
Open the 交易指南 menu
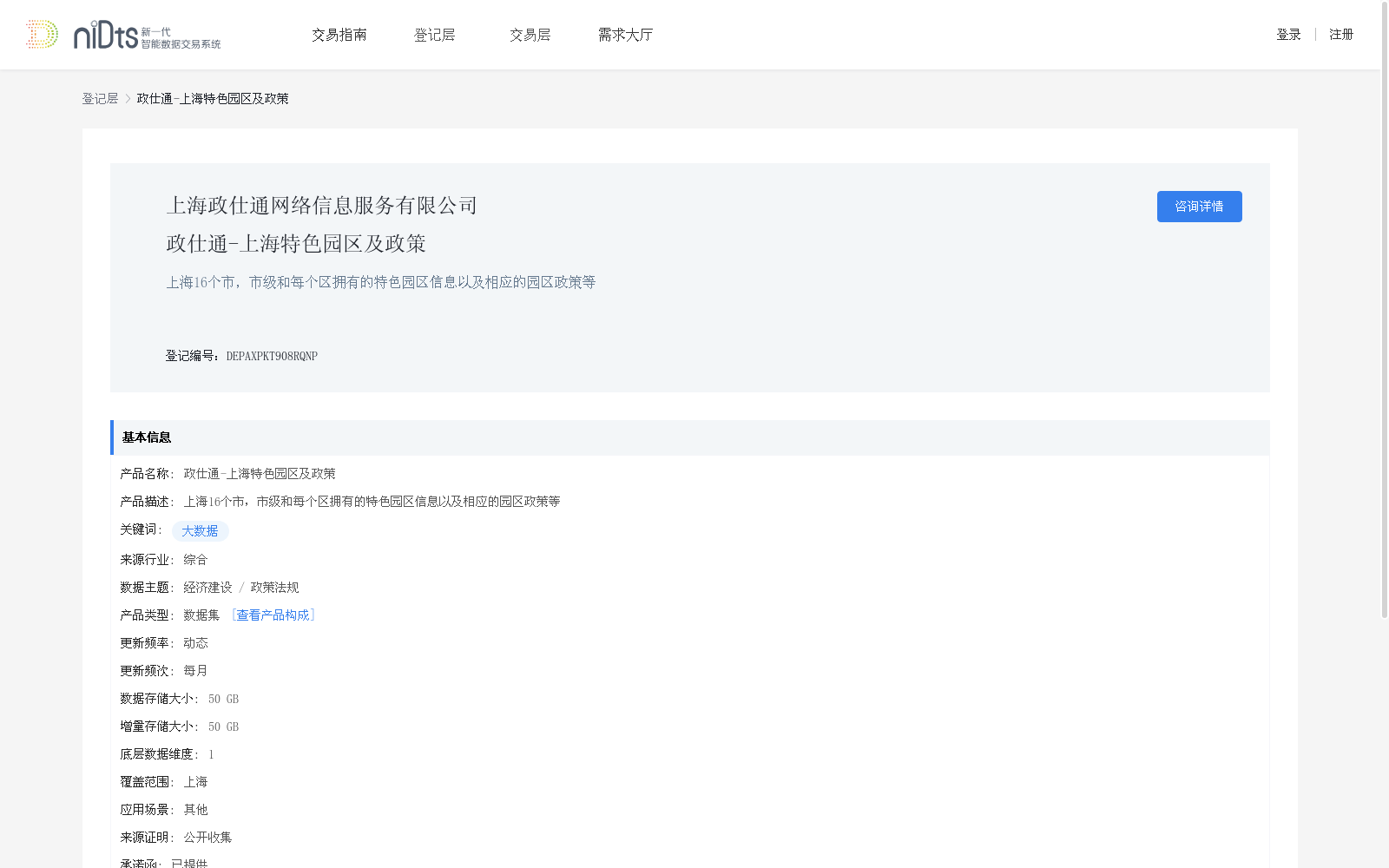click(339, 35)
